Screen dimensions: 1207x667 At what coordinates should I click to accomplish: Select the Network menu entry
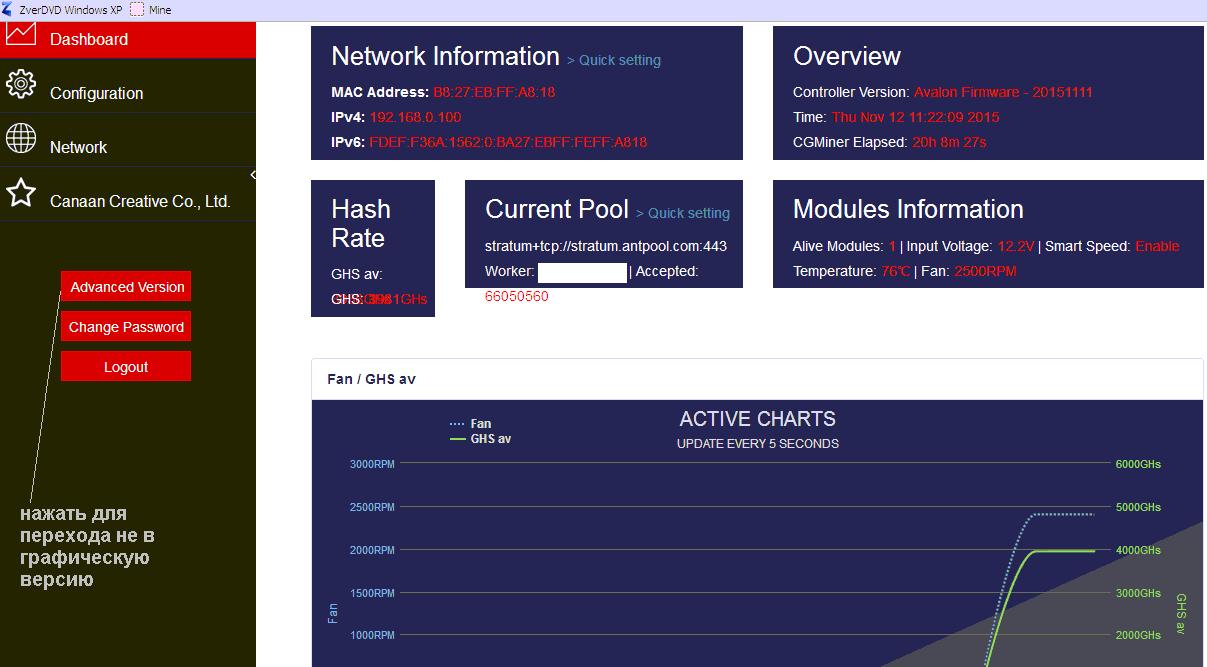click(78, 147)
